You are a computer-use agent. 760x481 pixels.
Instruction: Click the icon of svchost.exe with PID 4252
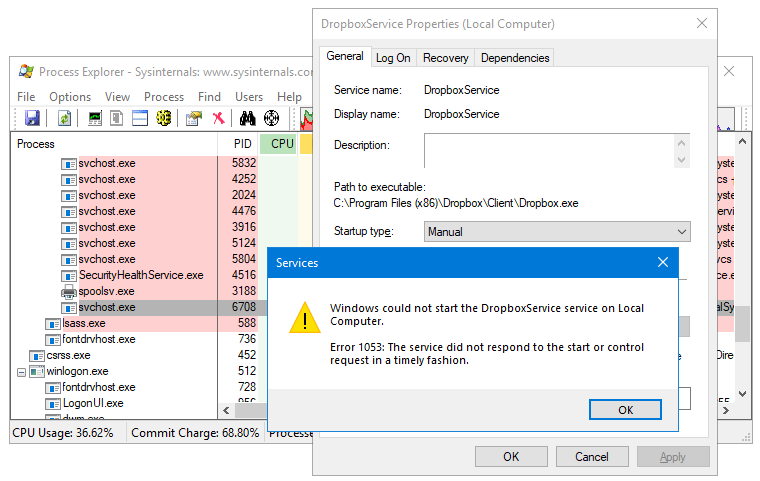click(69, 180)
